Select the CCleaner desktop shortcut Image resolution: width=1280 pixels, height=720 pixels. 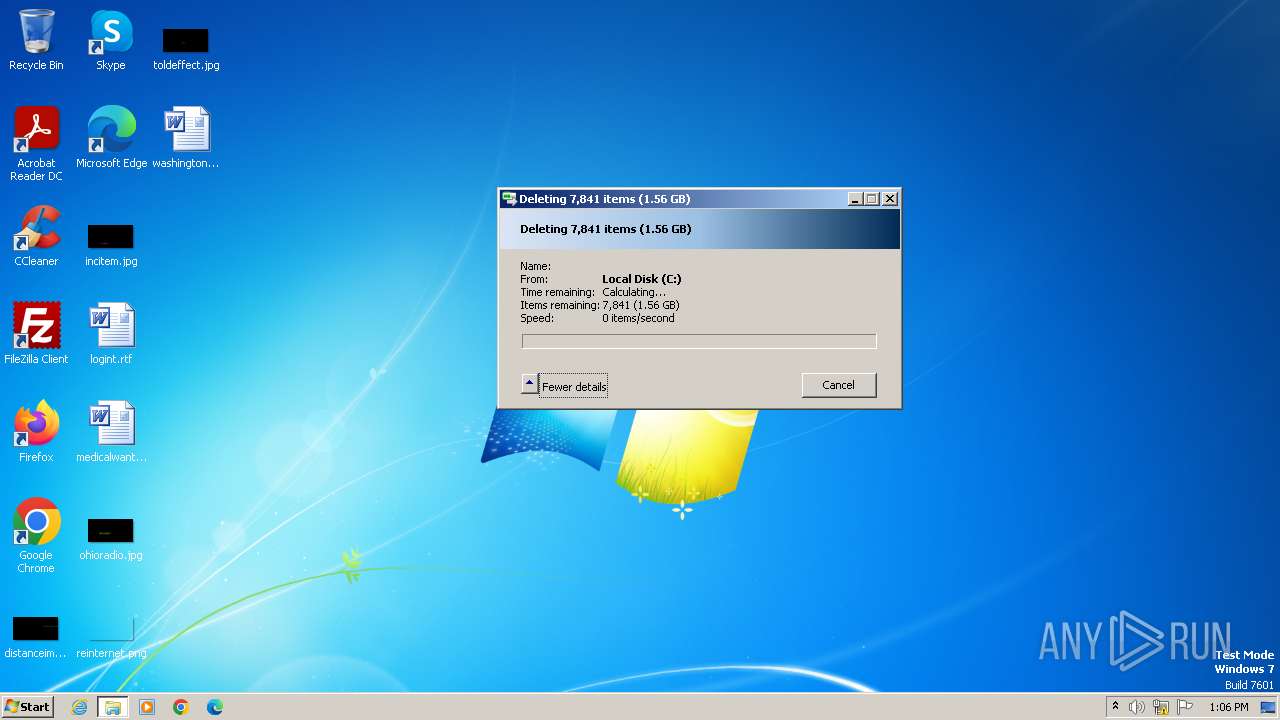click(36, 236)
